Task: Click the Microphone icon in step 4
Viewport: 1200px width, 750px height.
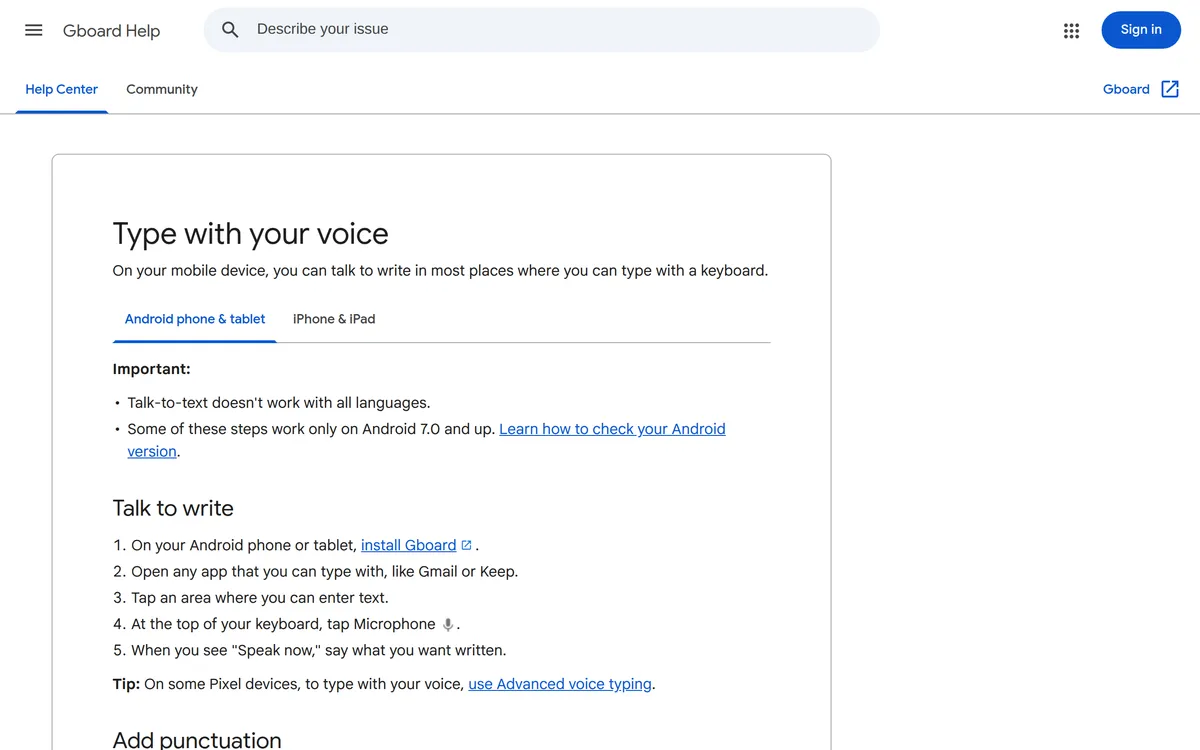Action: pos(448,624)
